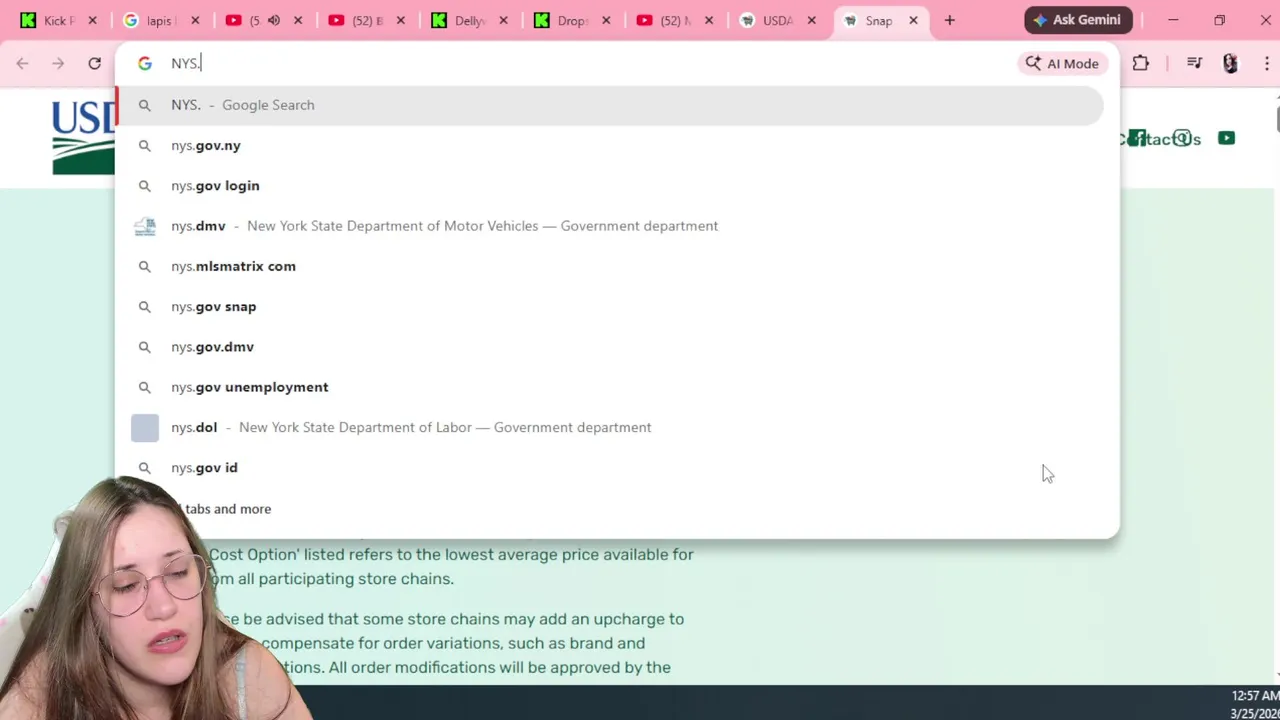
Task: Click the 'tabs and more' option
Action: coord(228,509)
